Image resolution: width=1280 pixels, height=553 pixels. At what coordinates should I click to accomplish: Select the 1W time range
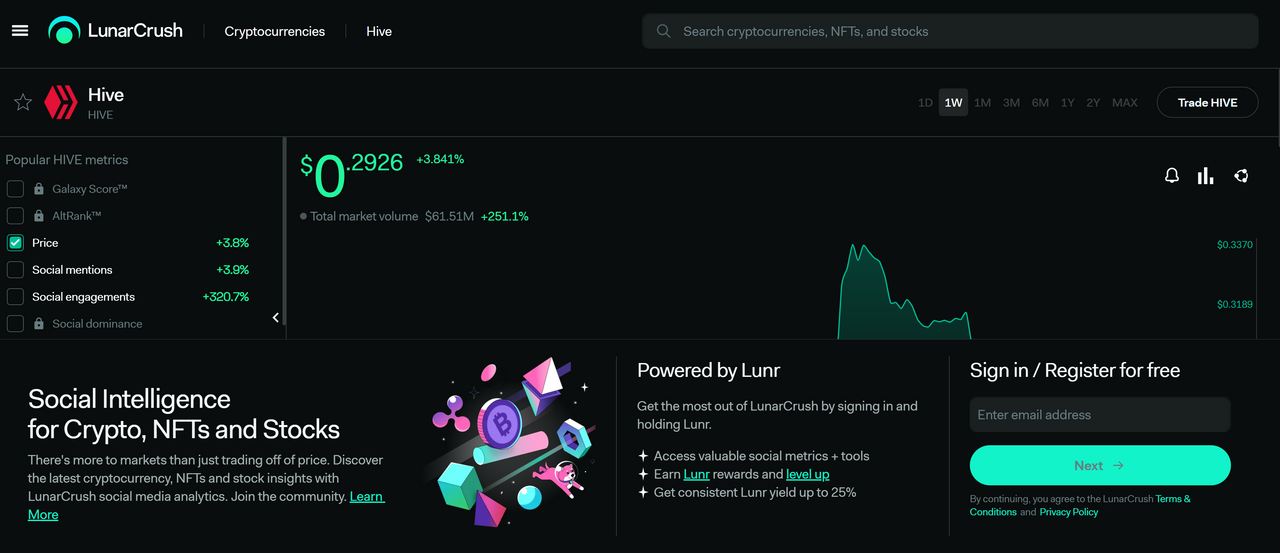[x=953, y=102]
